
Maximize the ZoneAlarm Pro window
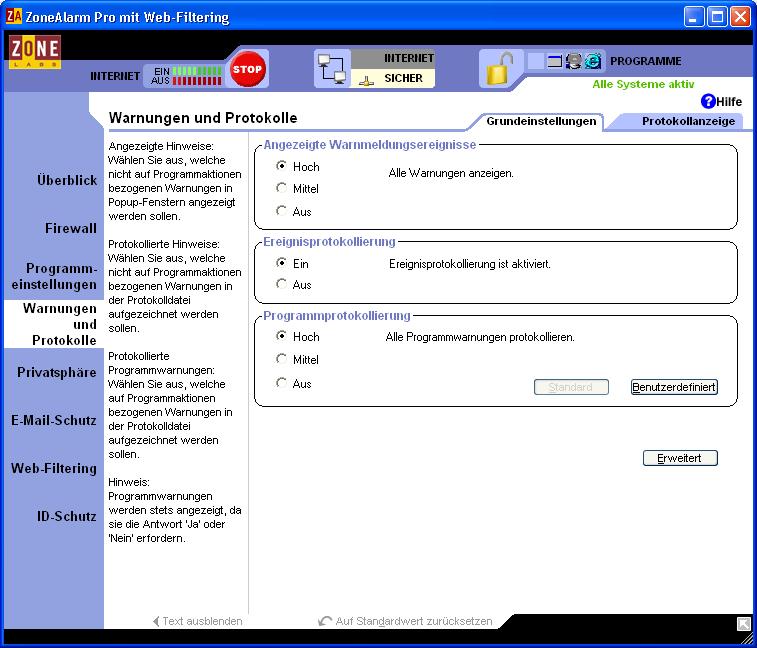(x=717, y=17)
